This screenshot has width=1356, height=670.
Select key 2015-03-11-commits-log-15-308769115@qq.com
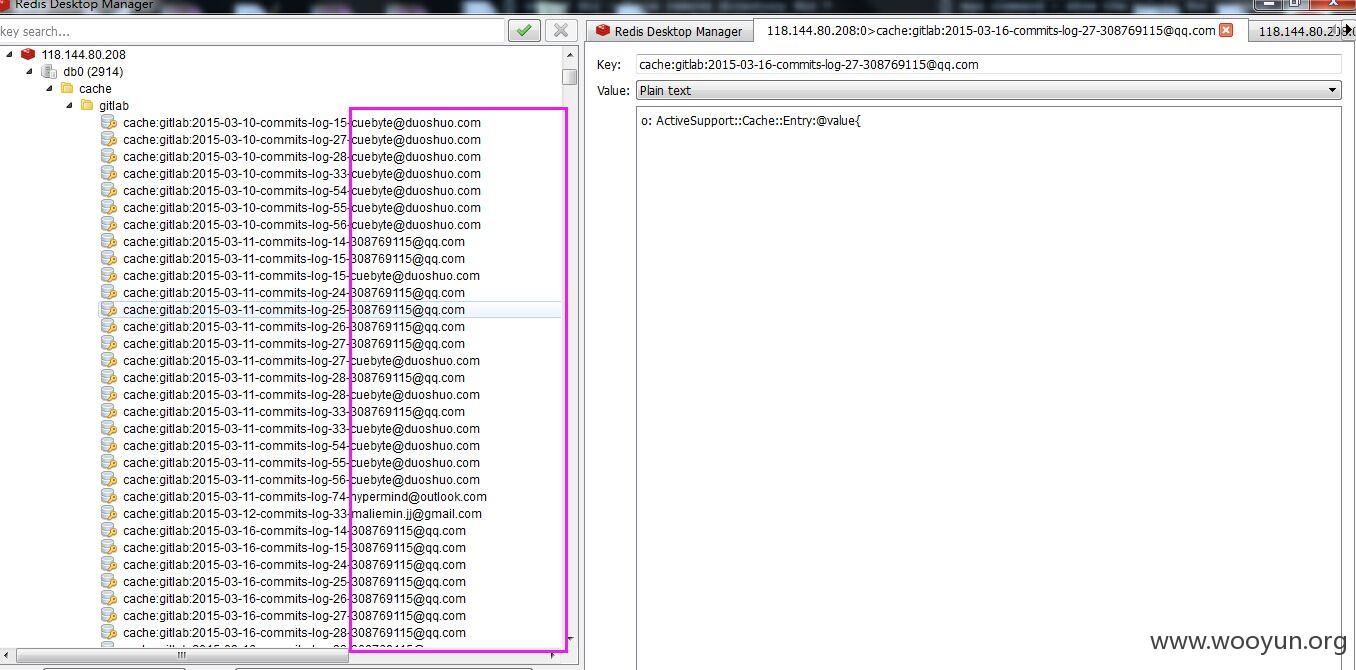[294, 258]
